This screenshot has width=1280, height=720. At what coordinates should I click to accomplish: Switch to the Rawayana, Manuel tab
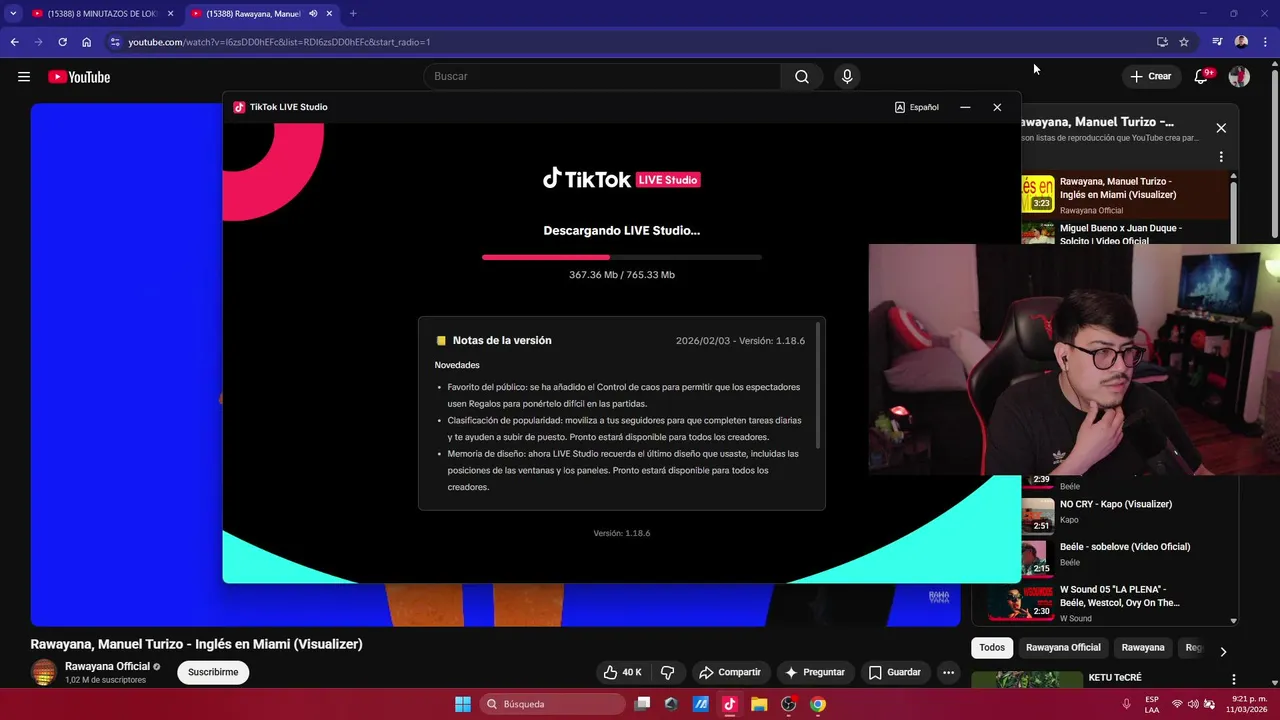click(262, 14)
